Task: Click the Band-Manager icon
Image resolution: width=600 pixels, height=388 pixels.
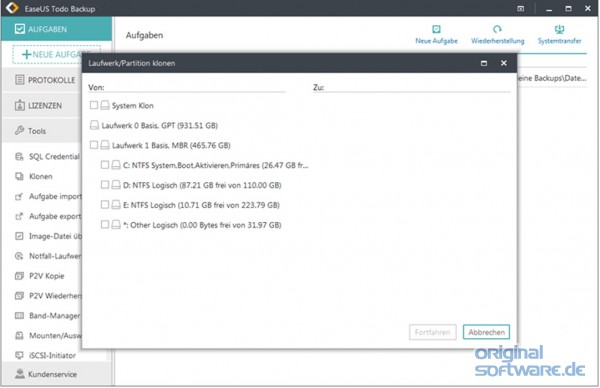Action: tap(19, 316)
